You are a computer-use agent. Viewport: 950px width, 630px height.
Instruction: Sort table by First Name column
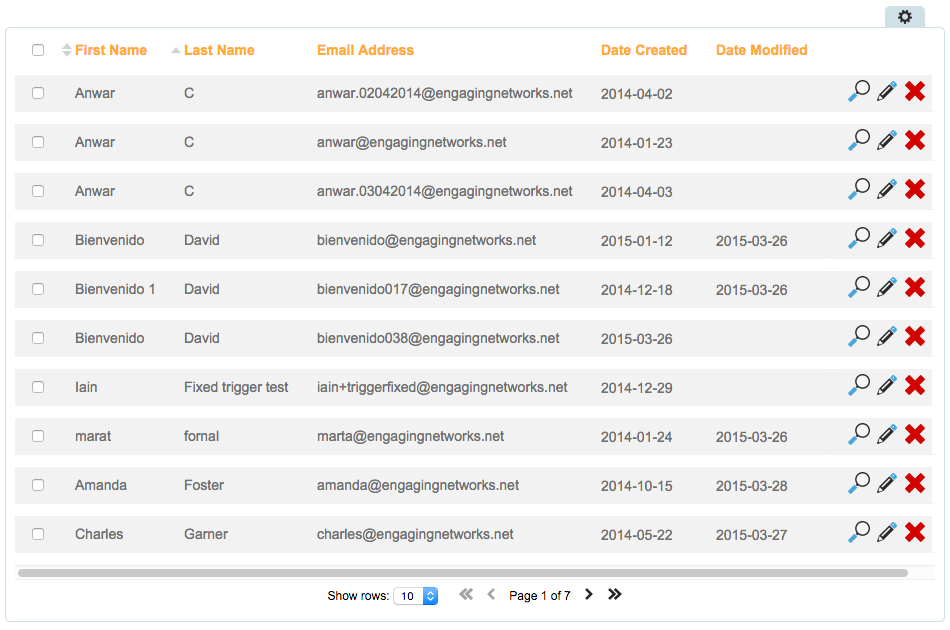110,50
